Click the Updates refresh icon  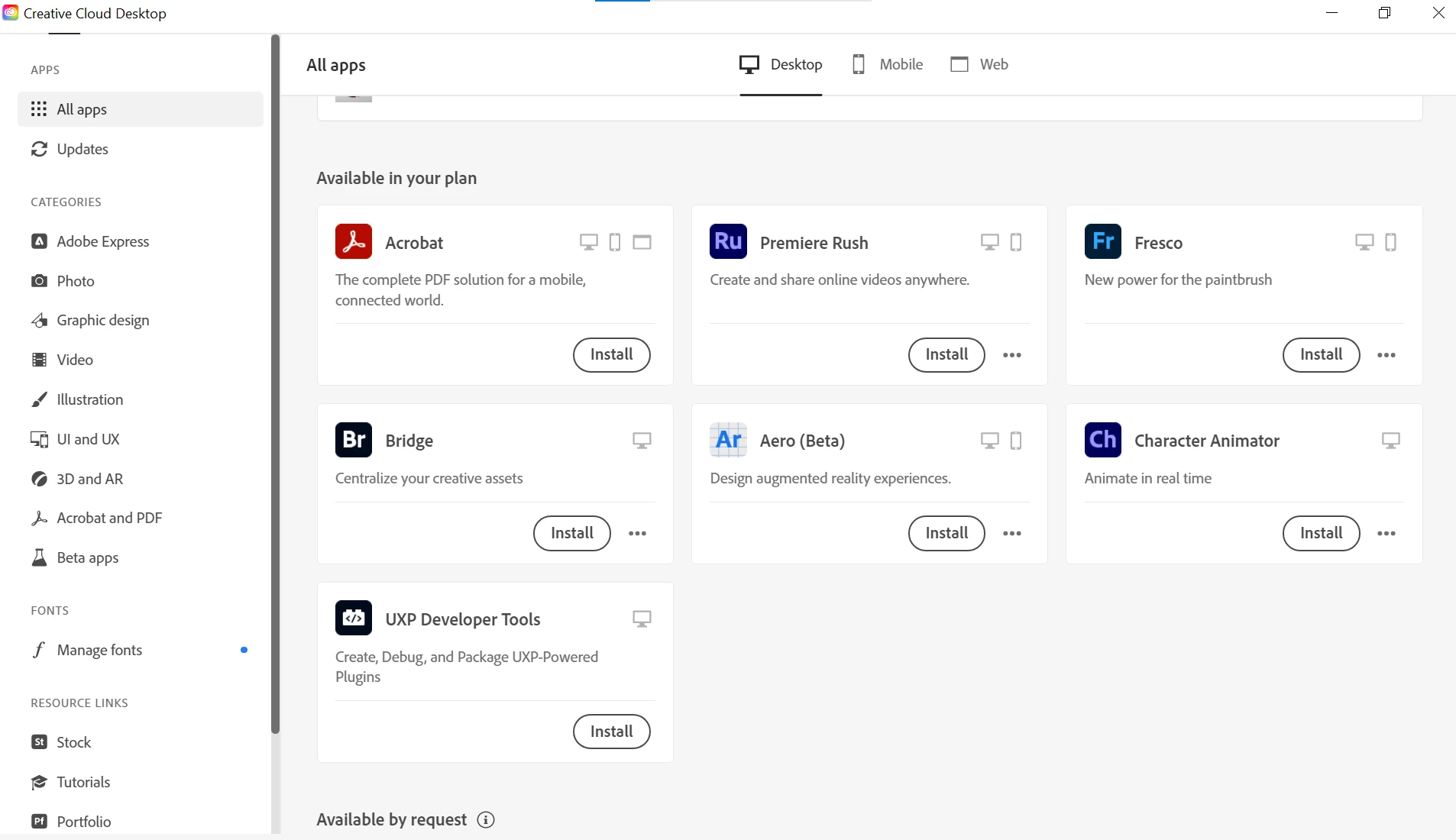39,149
